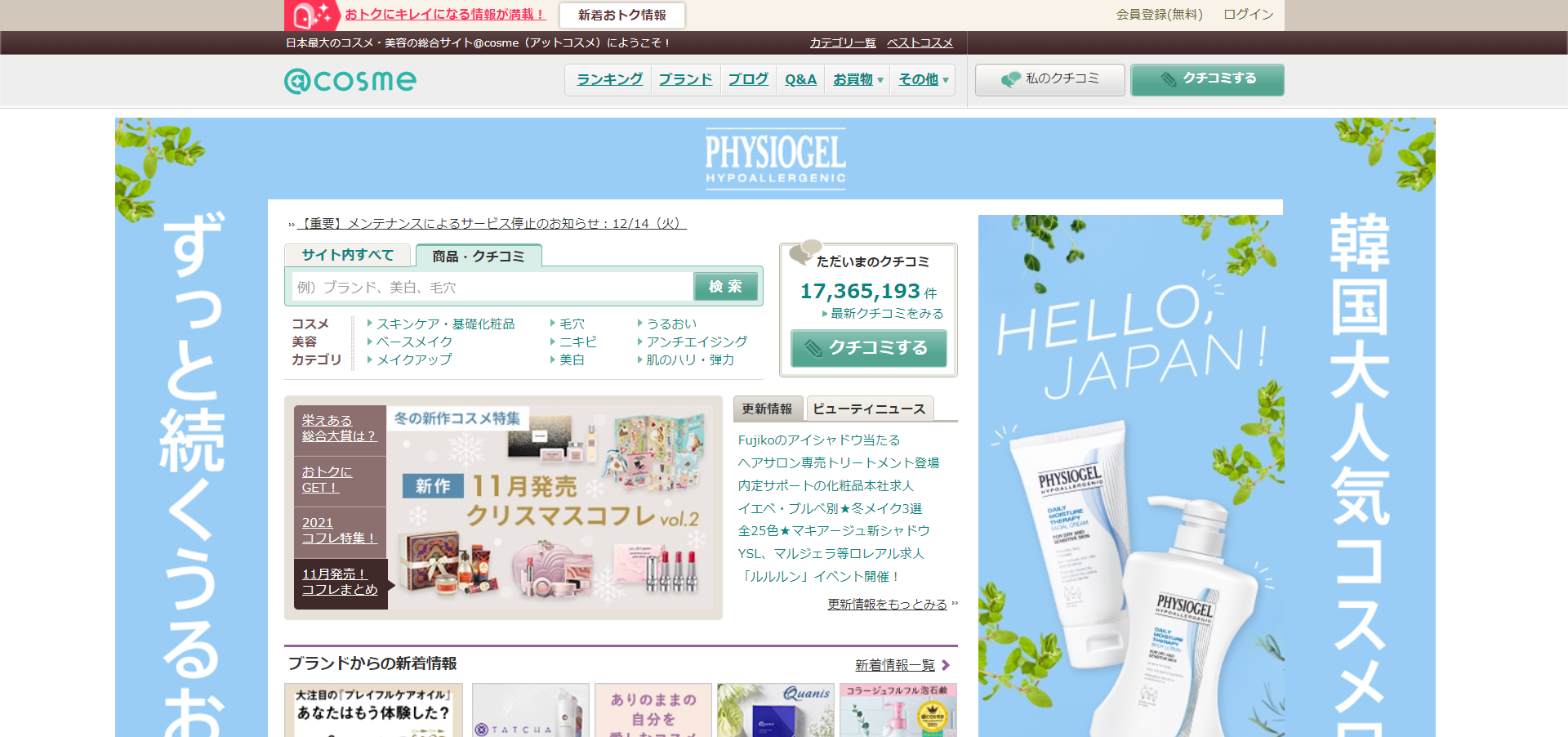Click 最新クチコミをみる link
This screenshot has height=737, width=1568.
[x=887, y=313]
